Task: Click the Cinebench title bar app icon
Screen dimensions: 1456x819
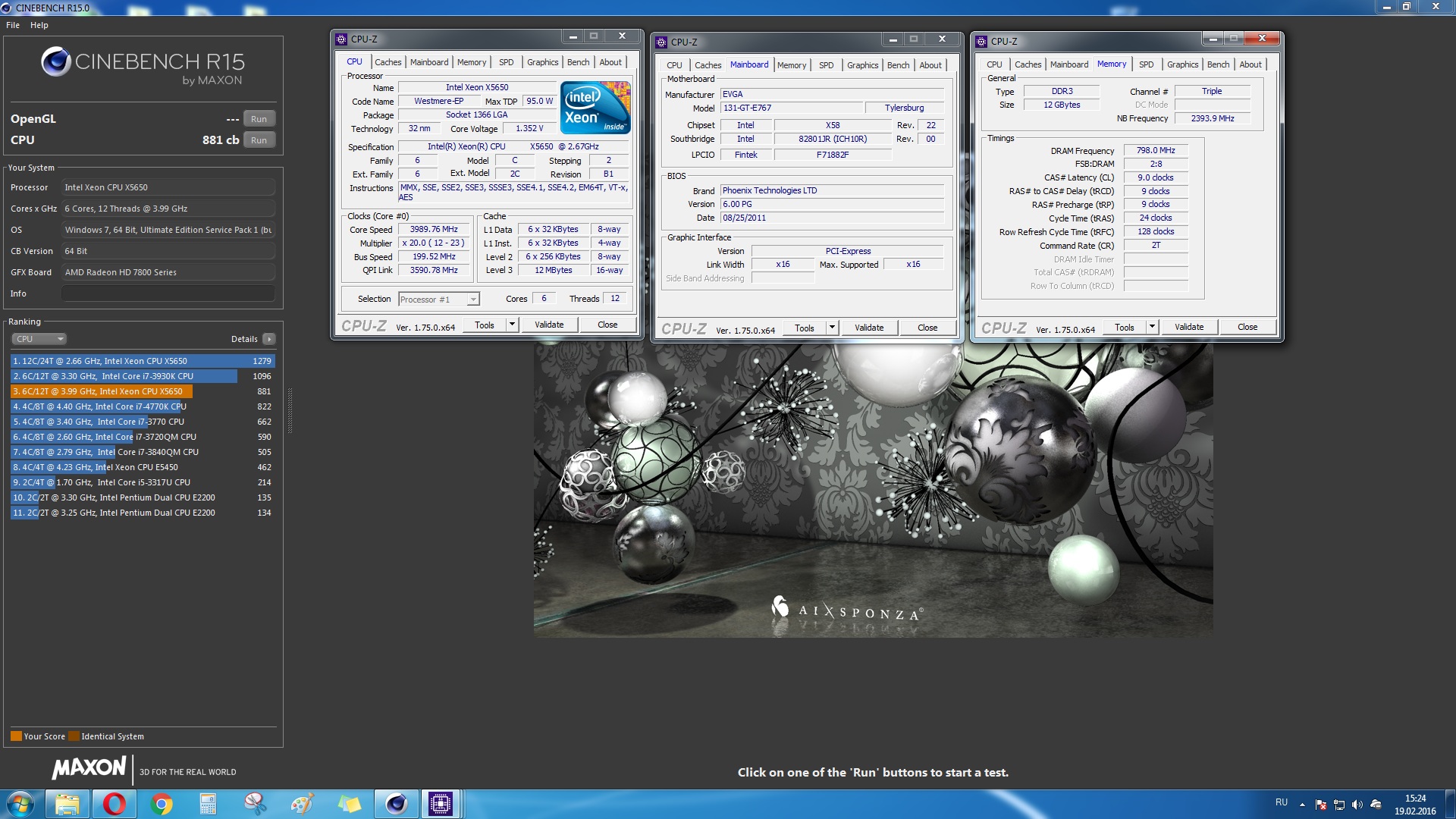Action: (x=7, y=8)
